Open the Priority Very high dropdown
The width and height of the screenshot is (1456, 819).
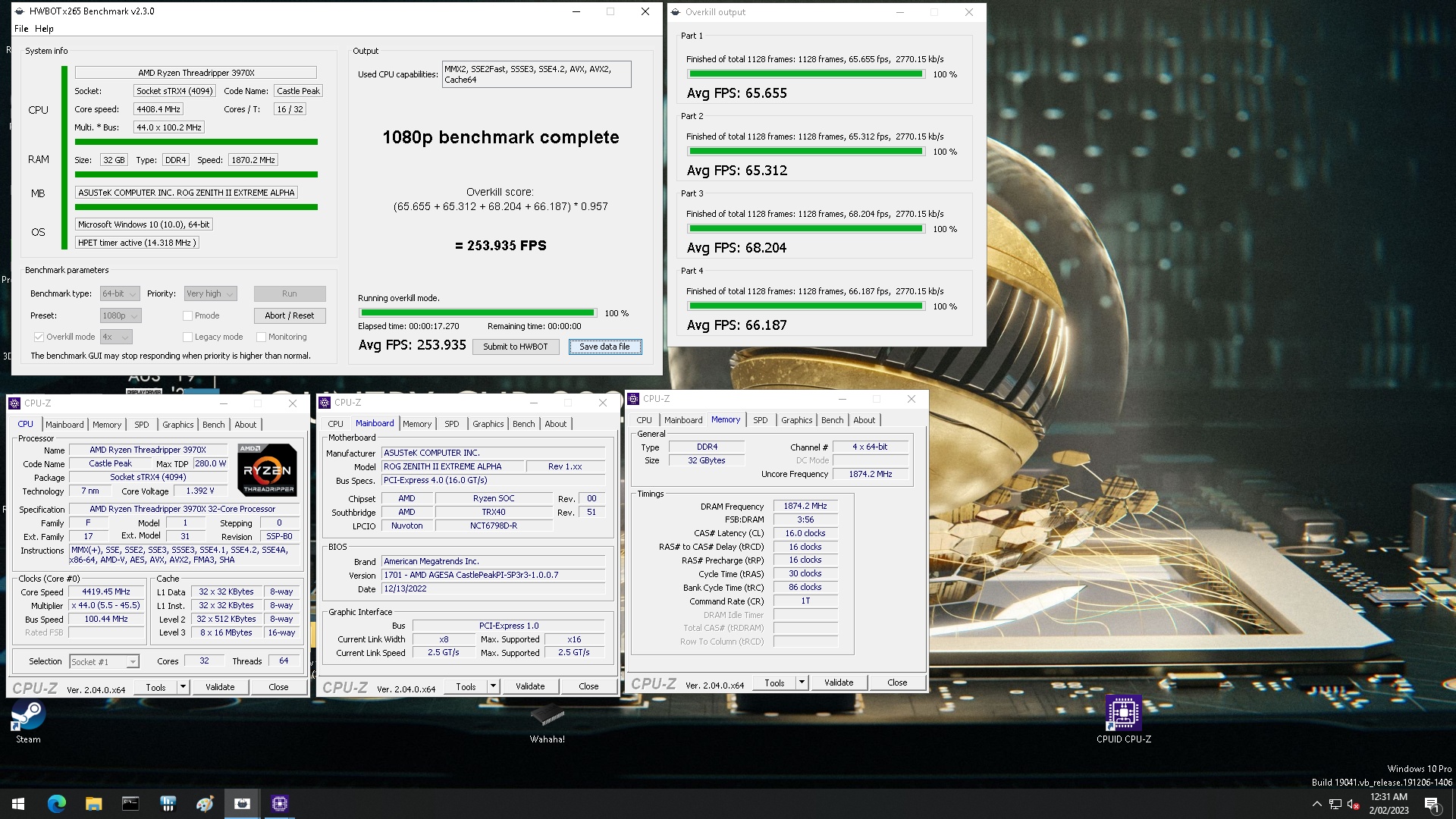click(211, 293)
